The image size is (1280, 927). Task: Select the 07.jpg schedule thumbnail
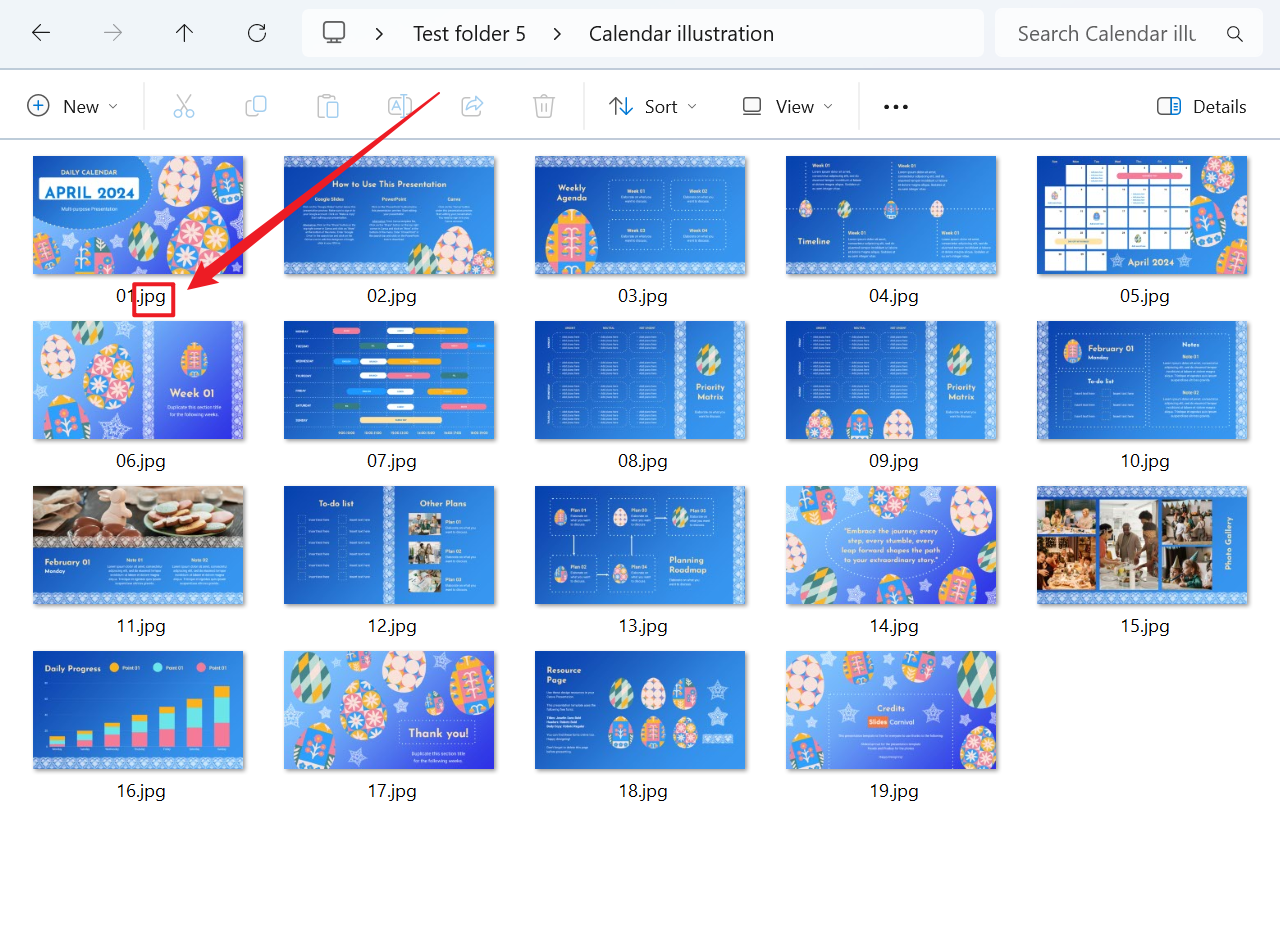tap(389, 380)
